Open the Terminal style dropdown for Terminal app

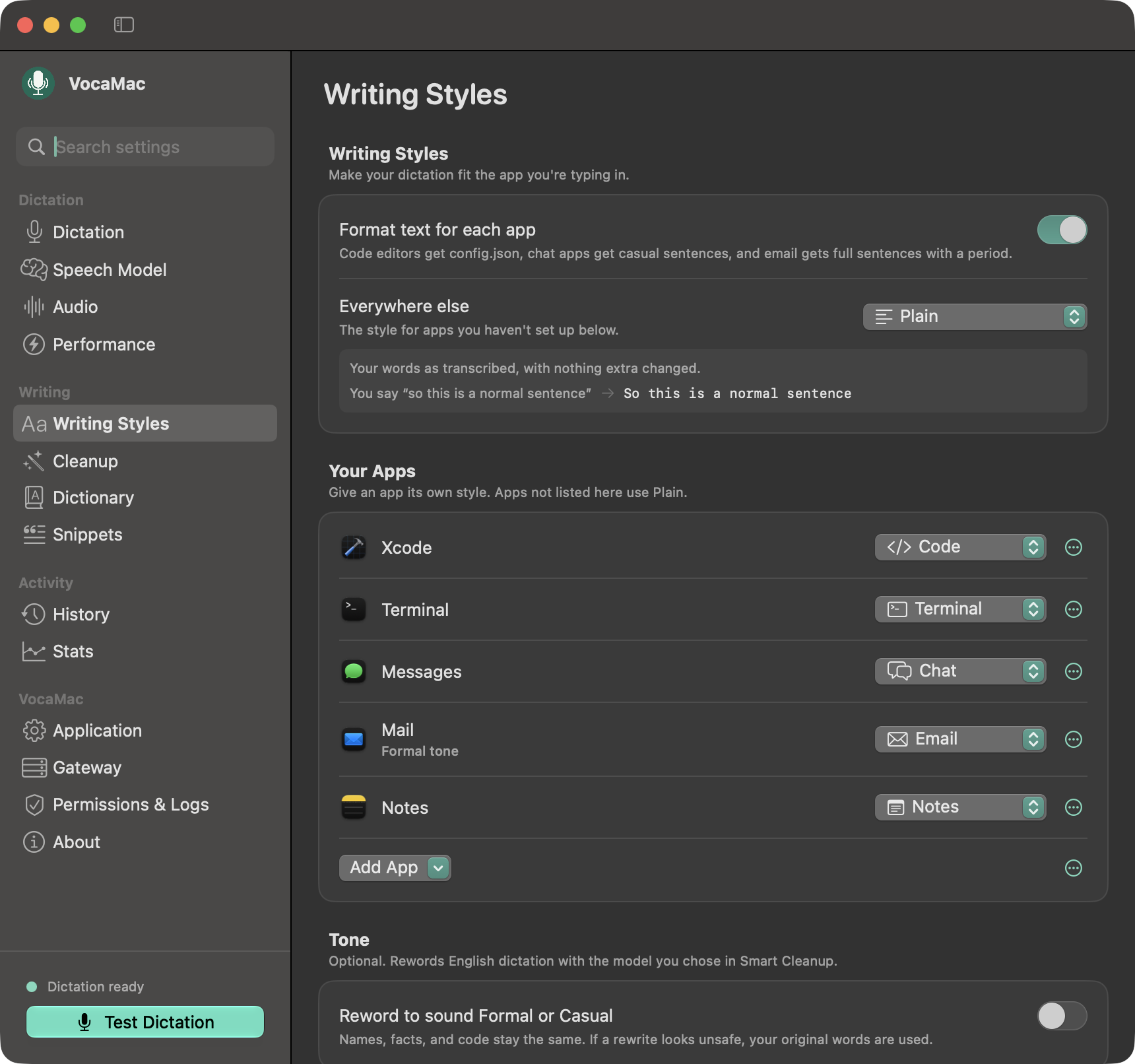click(x=960, y=609)
